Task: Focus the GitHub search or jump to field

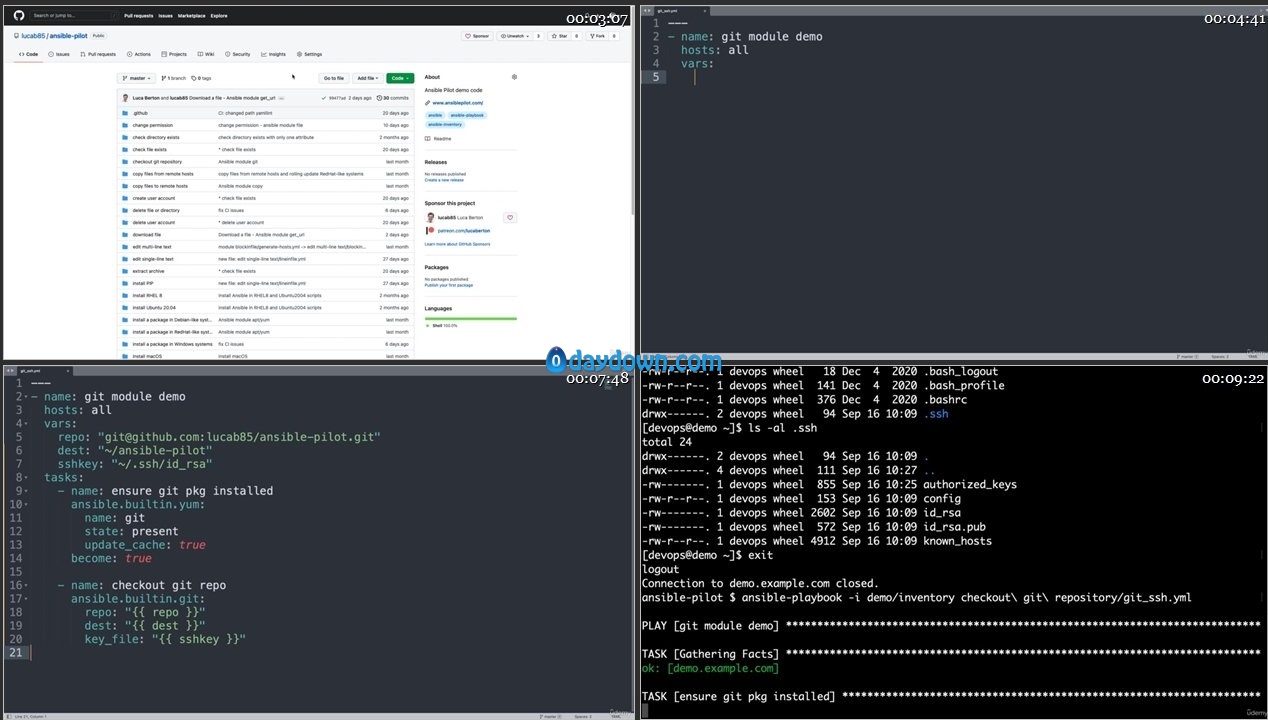Action: click(x=72, y=15)
